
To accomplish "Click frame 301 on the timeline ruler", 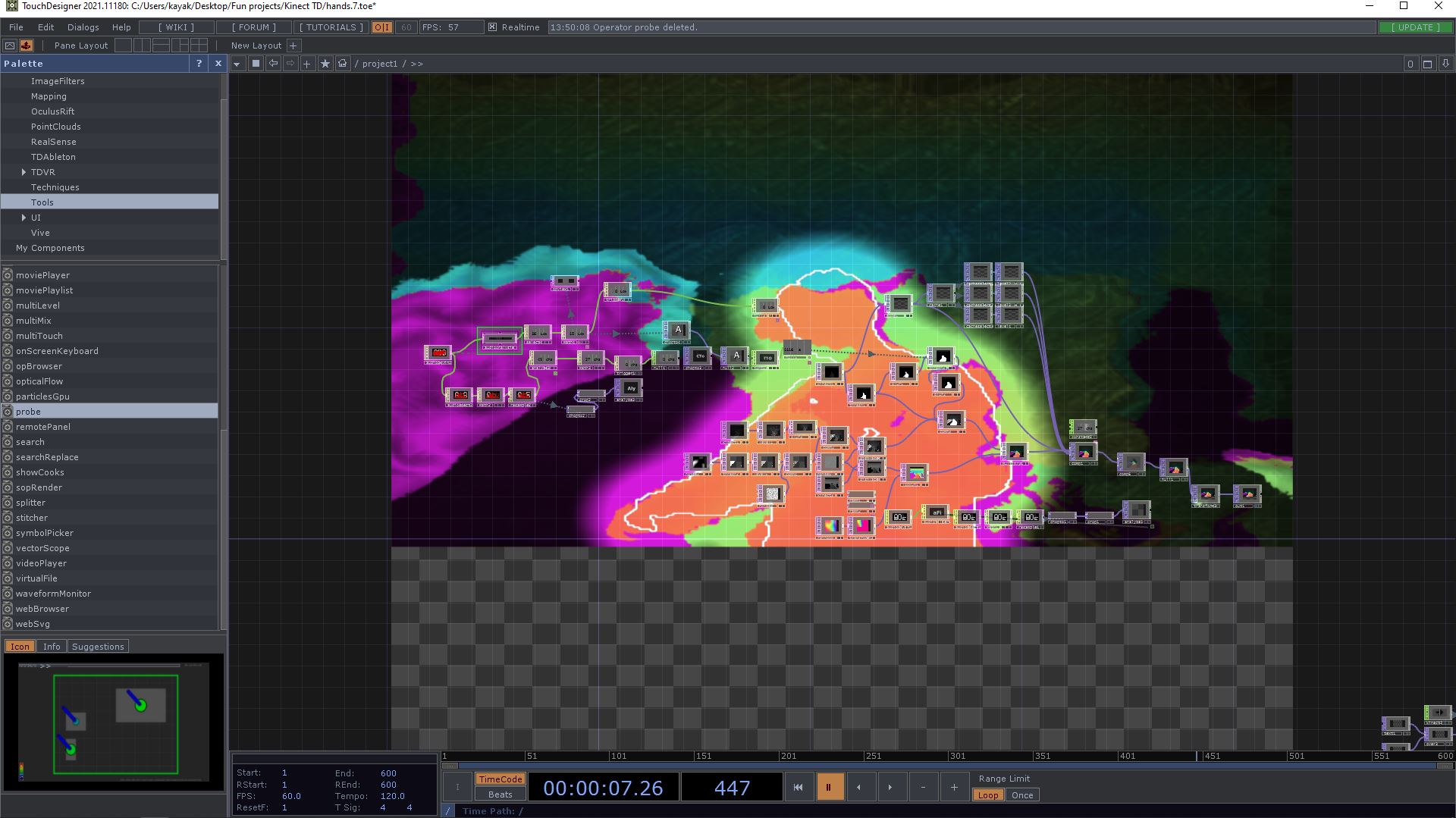I will click(950, 756).
